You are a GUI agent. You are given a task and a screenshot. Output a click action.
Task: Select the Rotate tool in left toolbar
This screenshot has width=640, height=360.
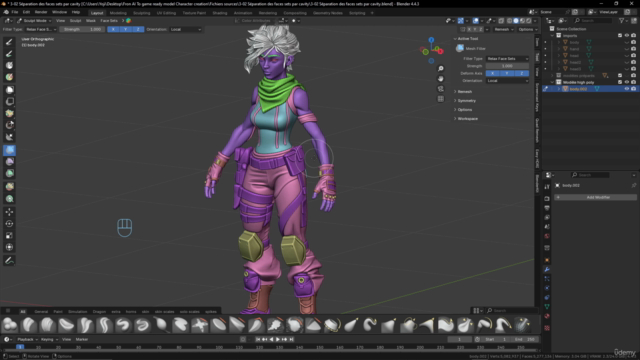pos(9,224)
